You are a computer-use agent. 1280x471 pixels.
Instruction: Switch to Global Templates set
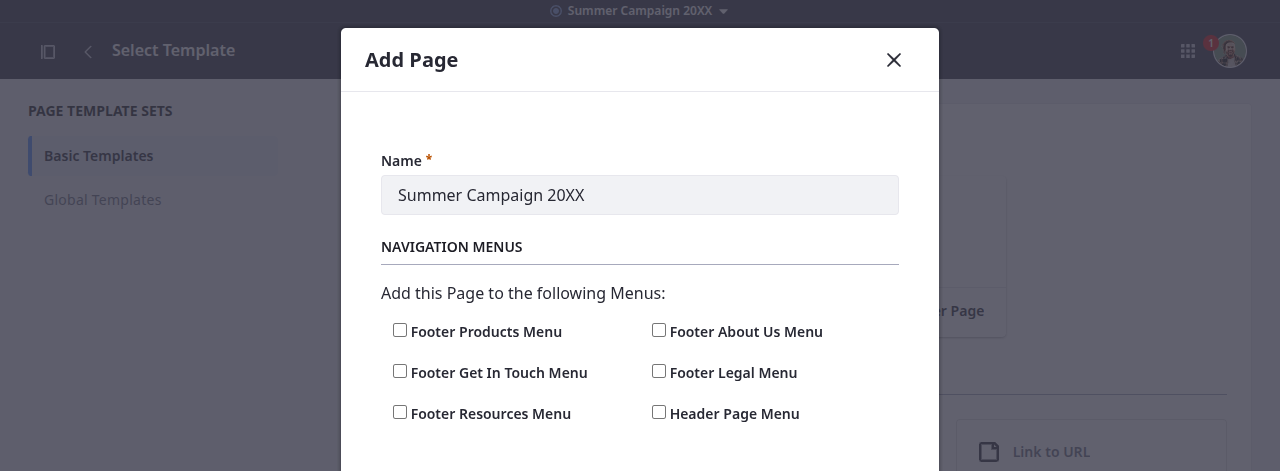pyautogui.click(x=103, y=200)
